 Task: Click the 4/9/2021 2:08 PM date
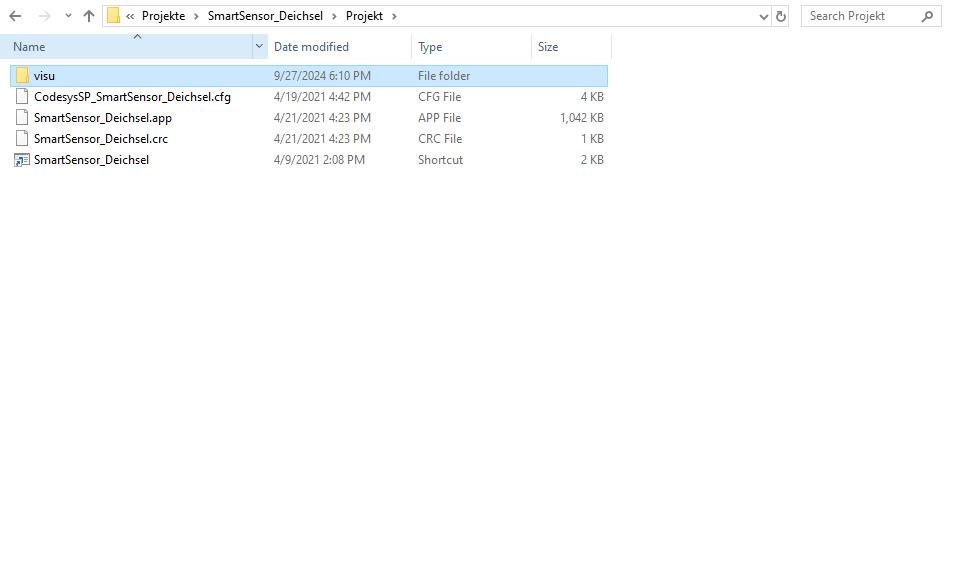pos(319,160)
